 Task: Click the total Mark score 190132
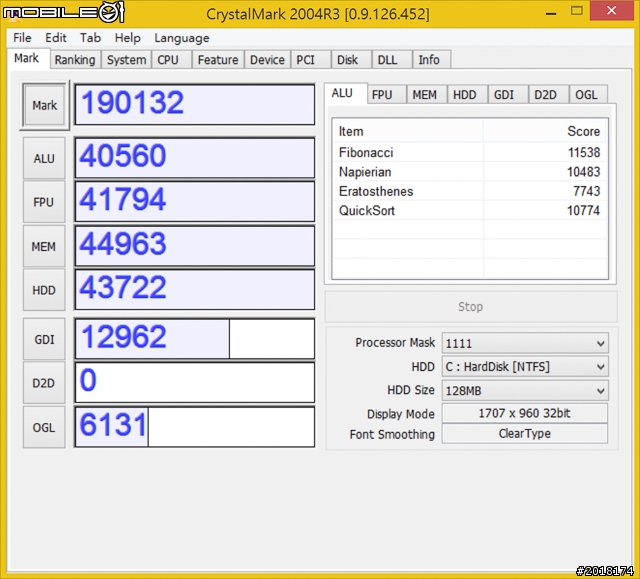[x=195, y=104]
